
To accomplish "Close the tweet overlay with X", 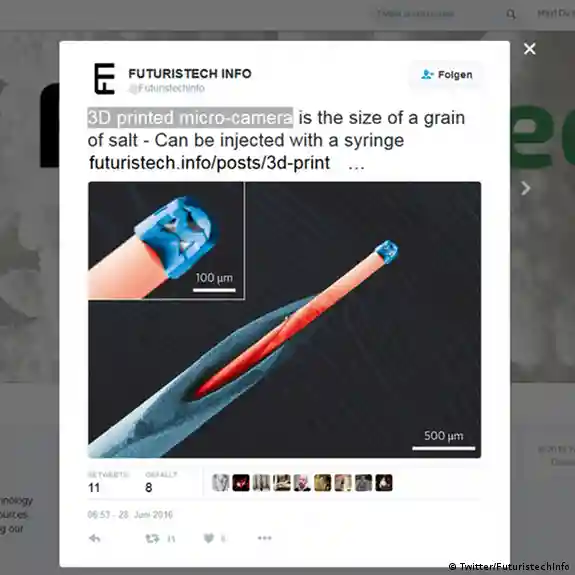I will coord(530,49).
